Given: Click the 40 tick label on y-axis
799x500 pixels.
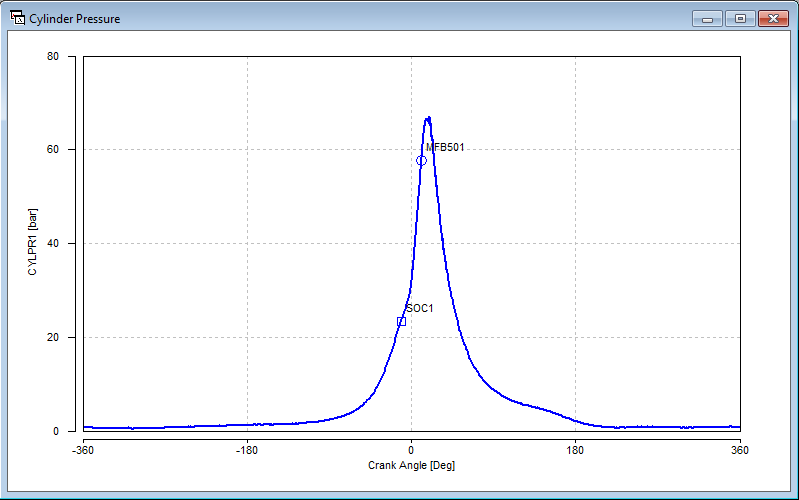Looking at the screenshot, I should 68,243.
